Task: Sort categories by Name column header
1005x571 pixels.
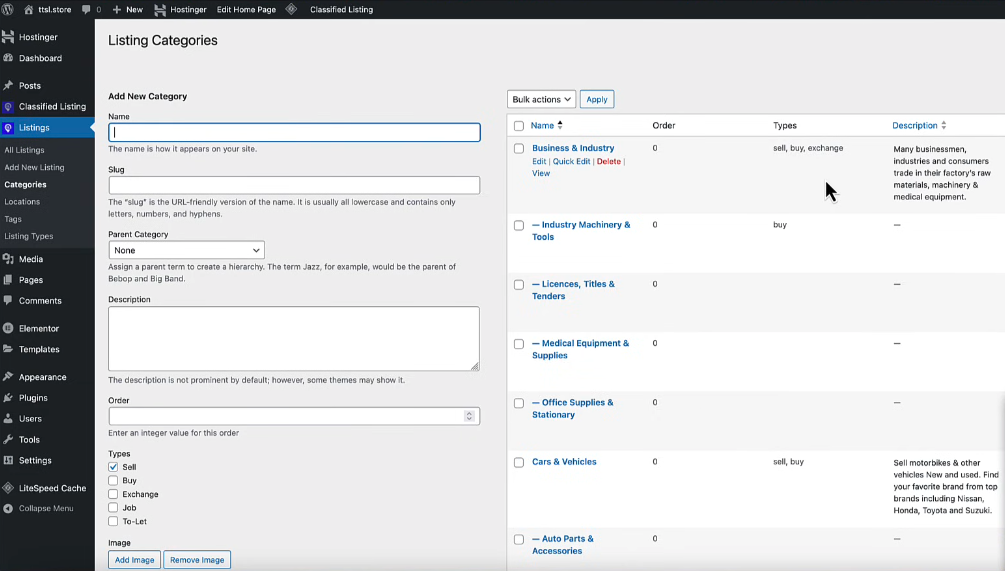Action: point(542,126)
